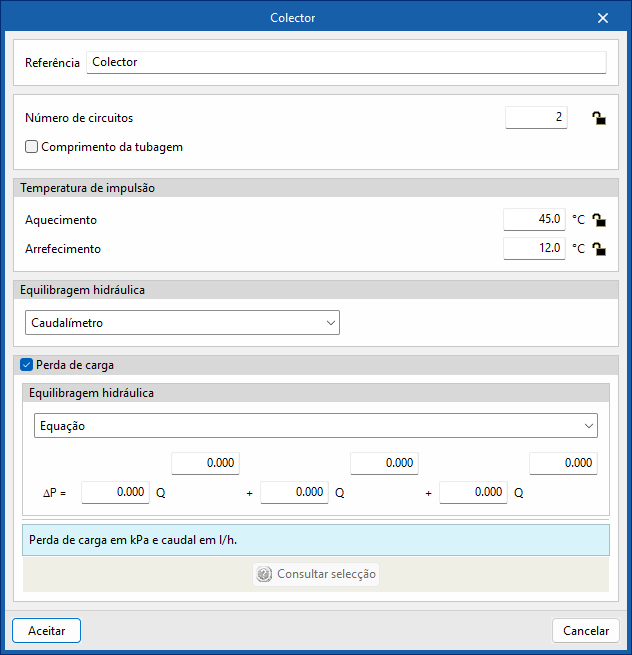Click the Temperatura de impulsão header

[316, 188]
